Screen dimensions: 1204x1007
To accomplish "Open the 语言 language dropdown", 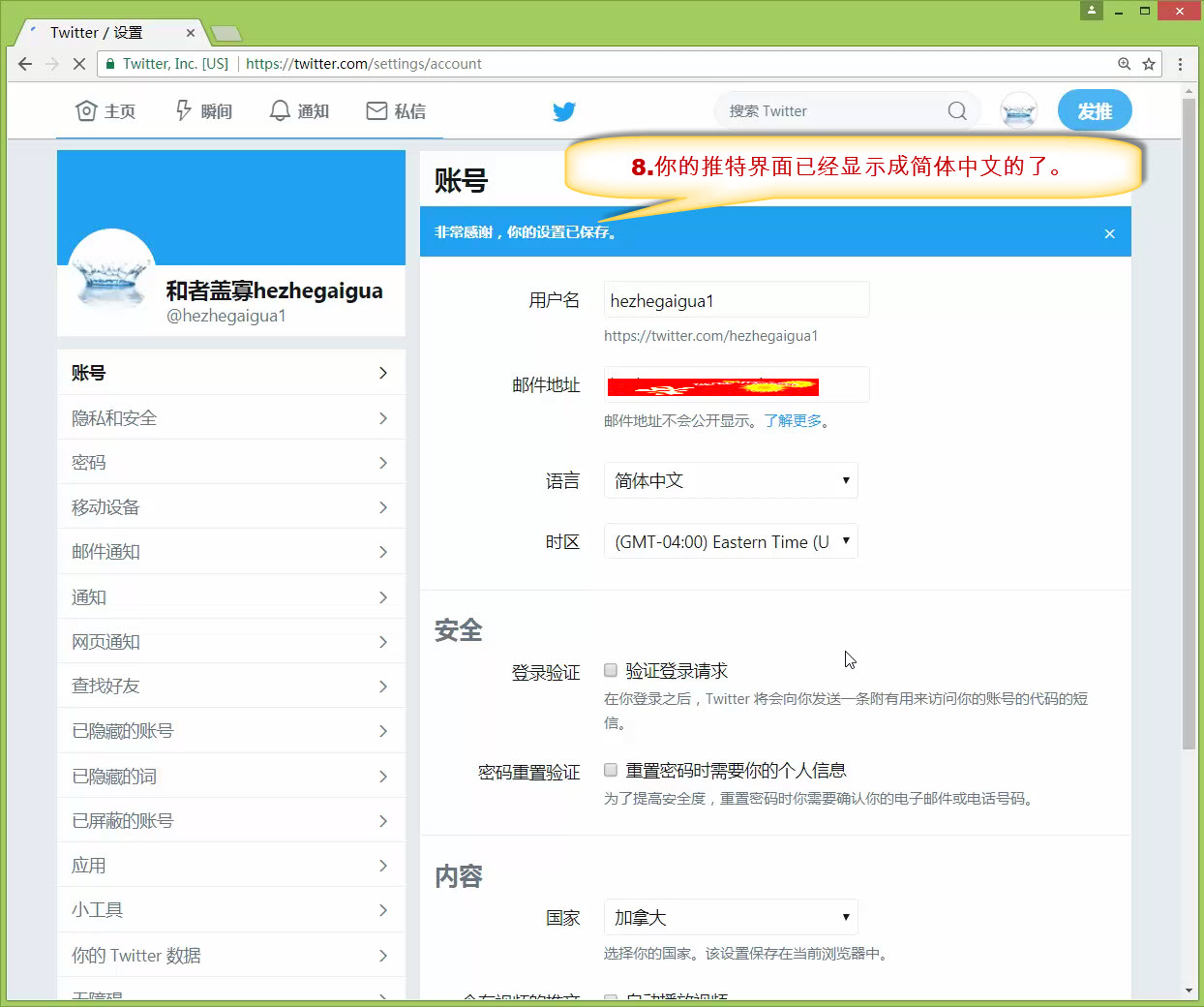I will click(731, 481).
